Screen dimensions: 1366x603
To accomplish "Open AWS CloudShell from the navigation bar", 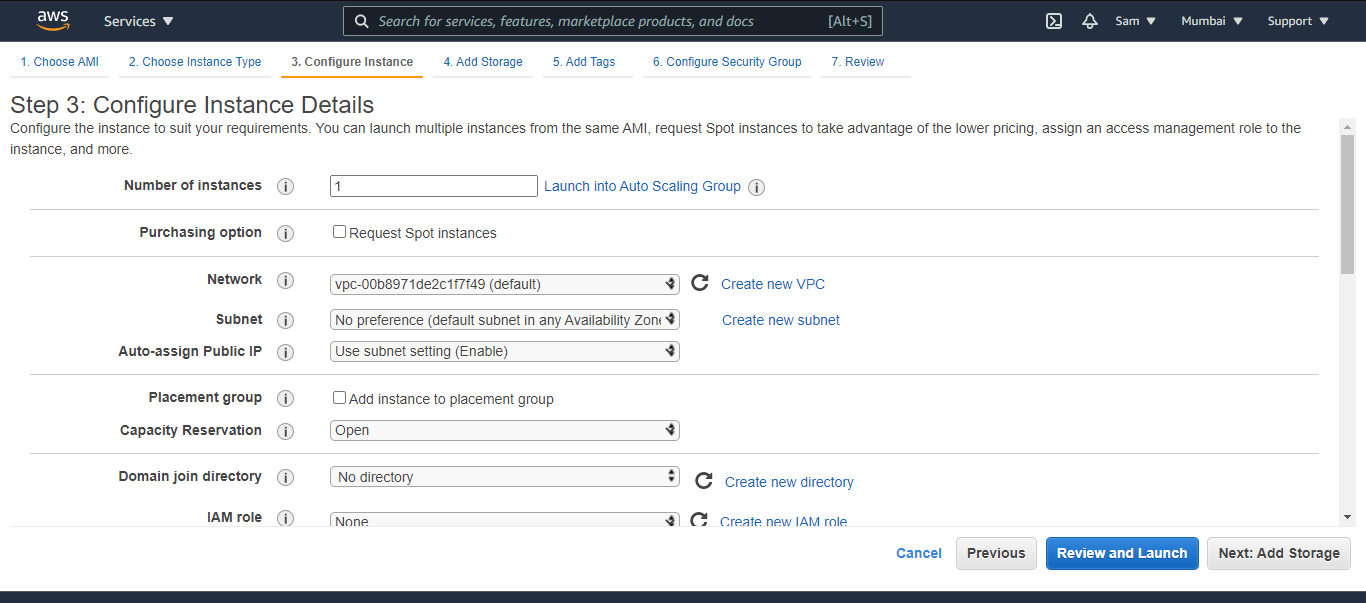I will point(1053,20).
